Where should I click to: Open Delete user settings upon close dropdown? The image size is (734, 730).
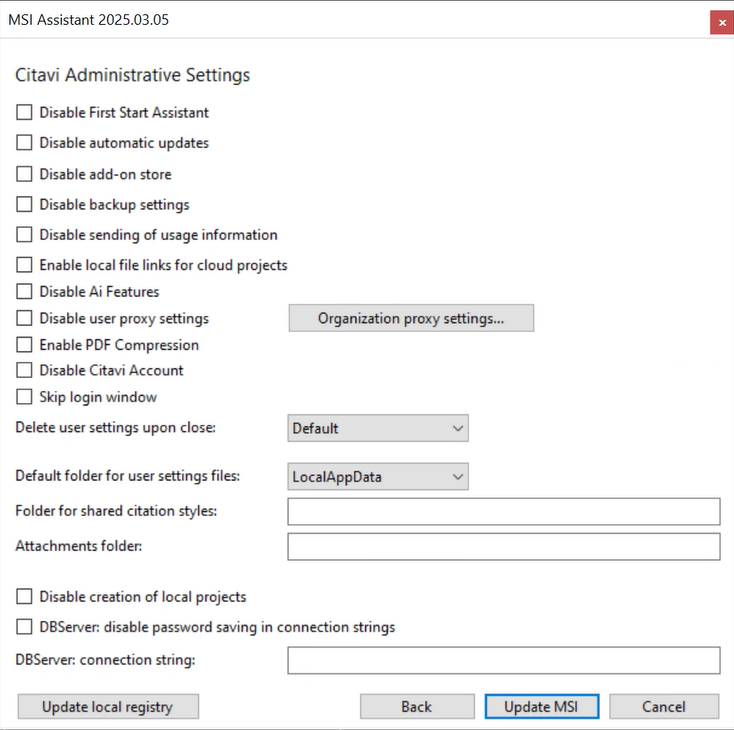(x=378, y=428)
